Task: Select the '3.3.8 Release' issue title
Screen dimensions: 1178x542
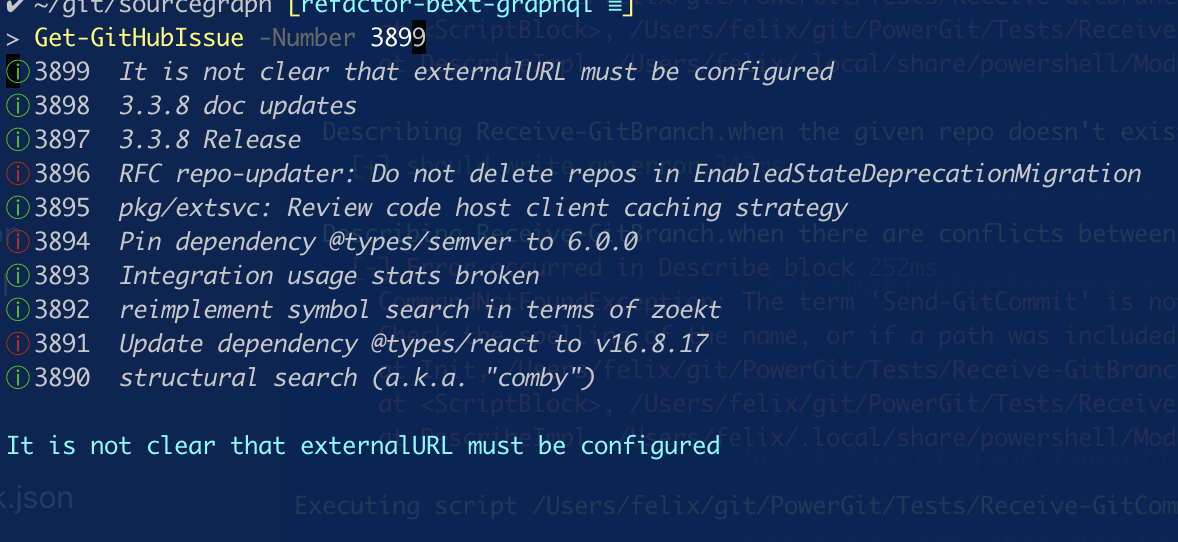Action: 210,140
